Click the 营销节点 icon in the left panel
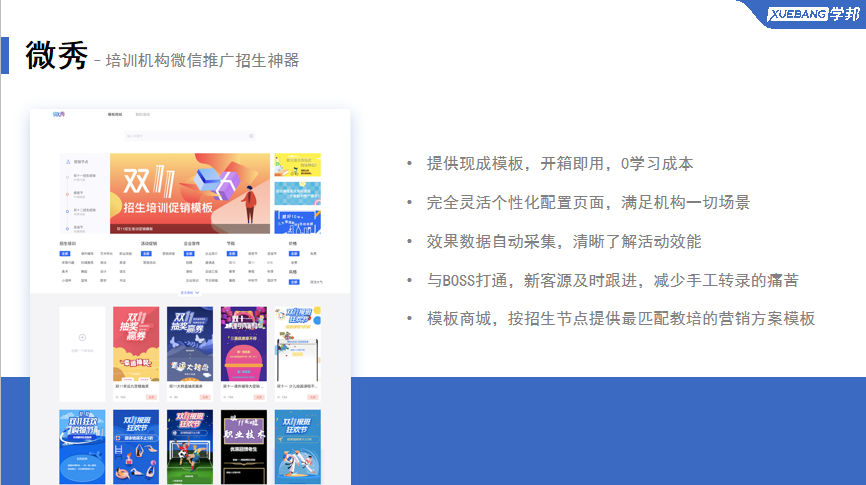 (68, 161)
